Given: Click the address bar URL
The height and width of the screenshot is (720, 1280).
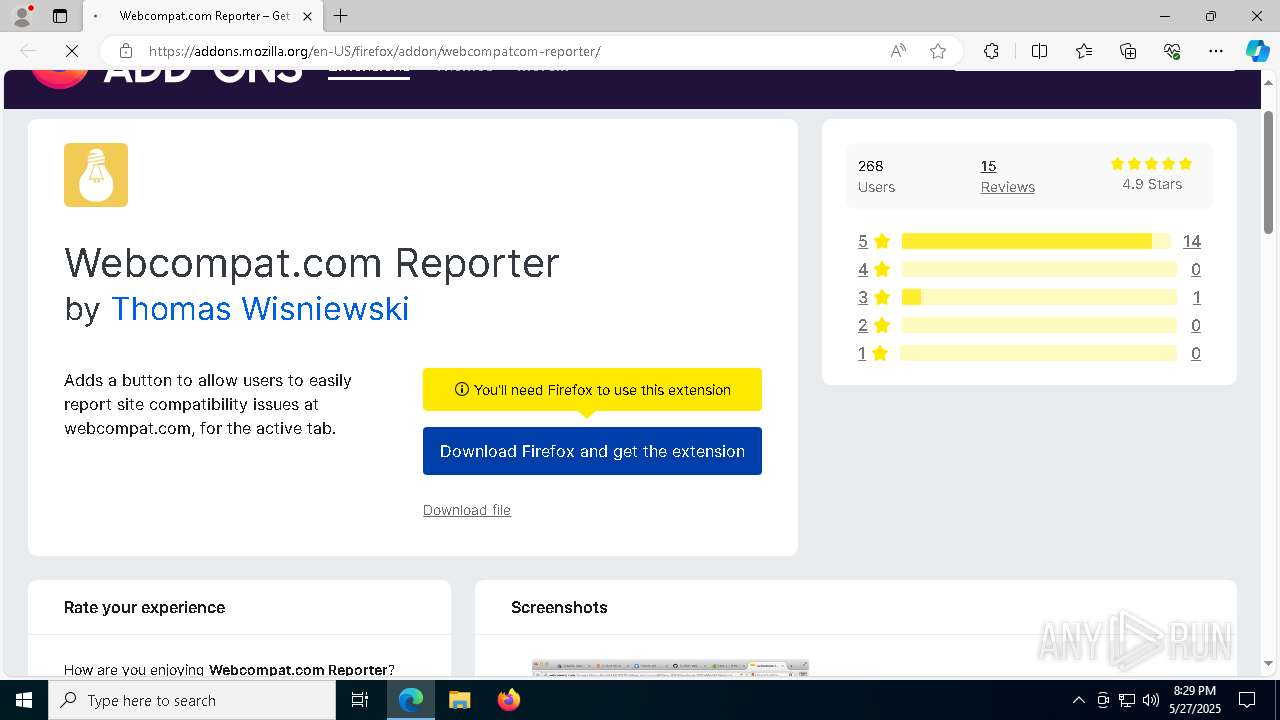Looking at the screenshot, I should point(374,51).
